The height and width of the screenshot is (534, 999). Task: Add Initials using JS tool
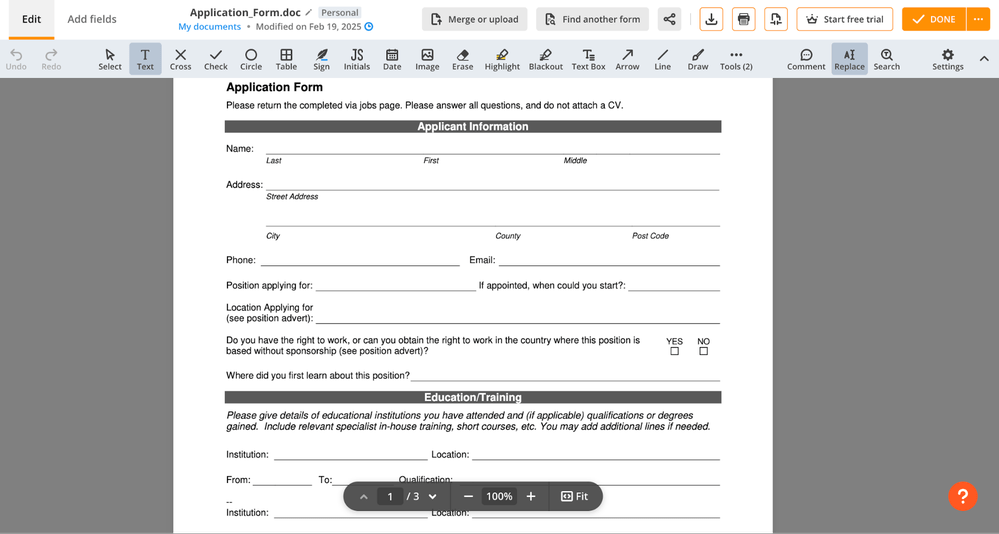click(x=357, y=59)
